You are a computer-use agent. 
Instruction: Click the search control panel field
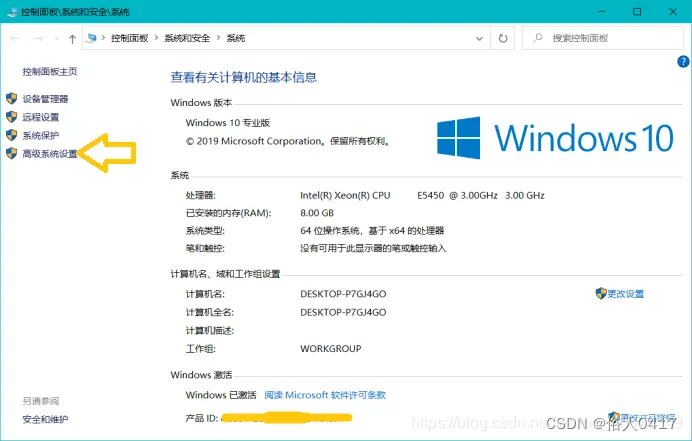point(603,38)
